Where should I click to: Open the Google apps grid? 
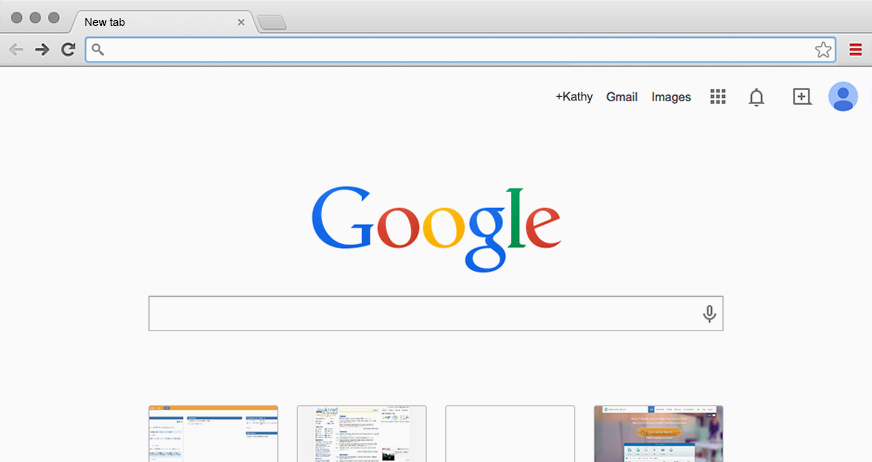(718, 97)
